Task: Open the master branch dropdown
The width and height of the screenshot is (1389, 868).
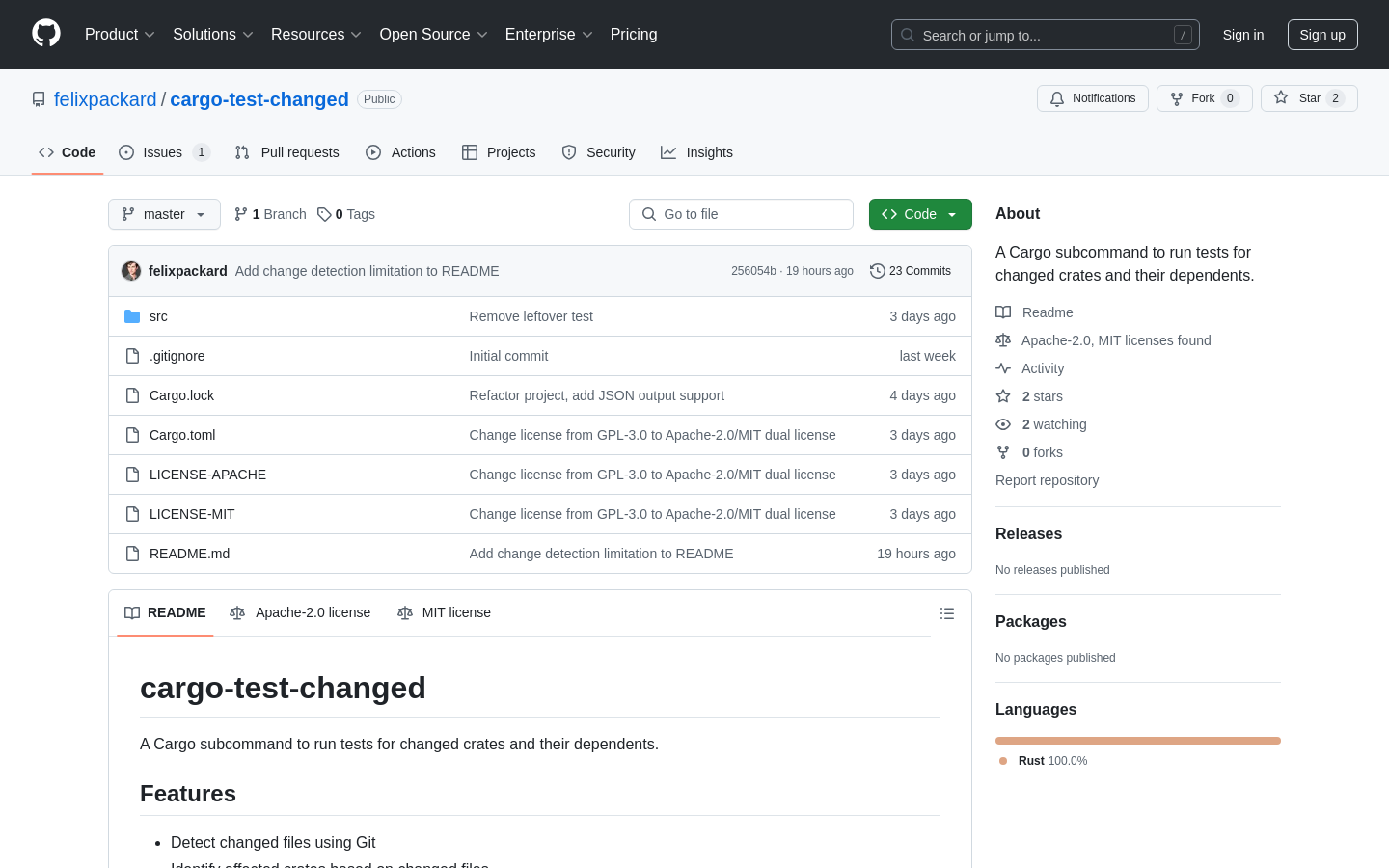Action: coord(164,214)
